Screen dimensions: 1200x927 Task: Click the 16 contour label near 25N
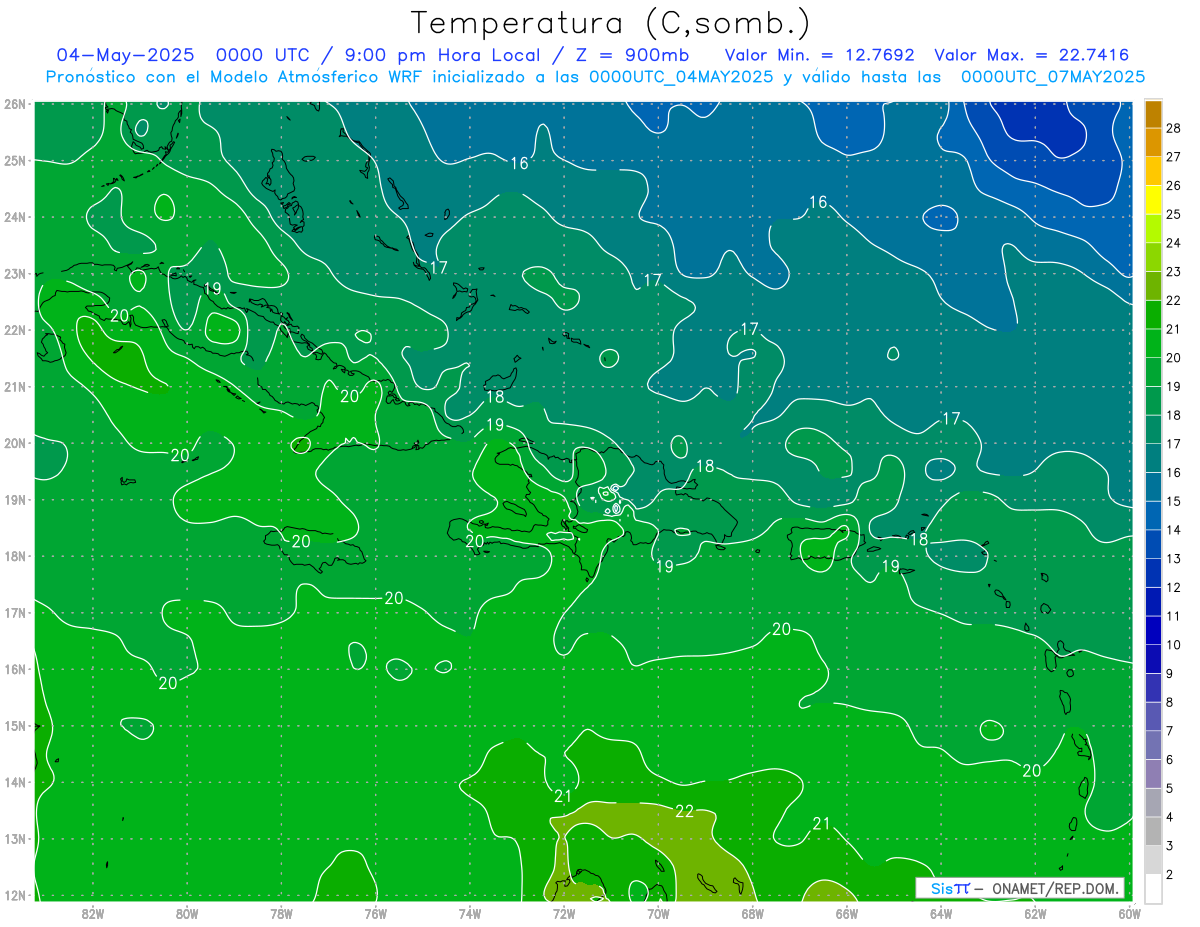519,163
